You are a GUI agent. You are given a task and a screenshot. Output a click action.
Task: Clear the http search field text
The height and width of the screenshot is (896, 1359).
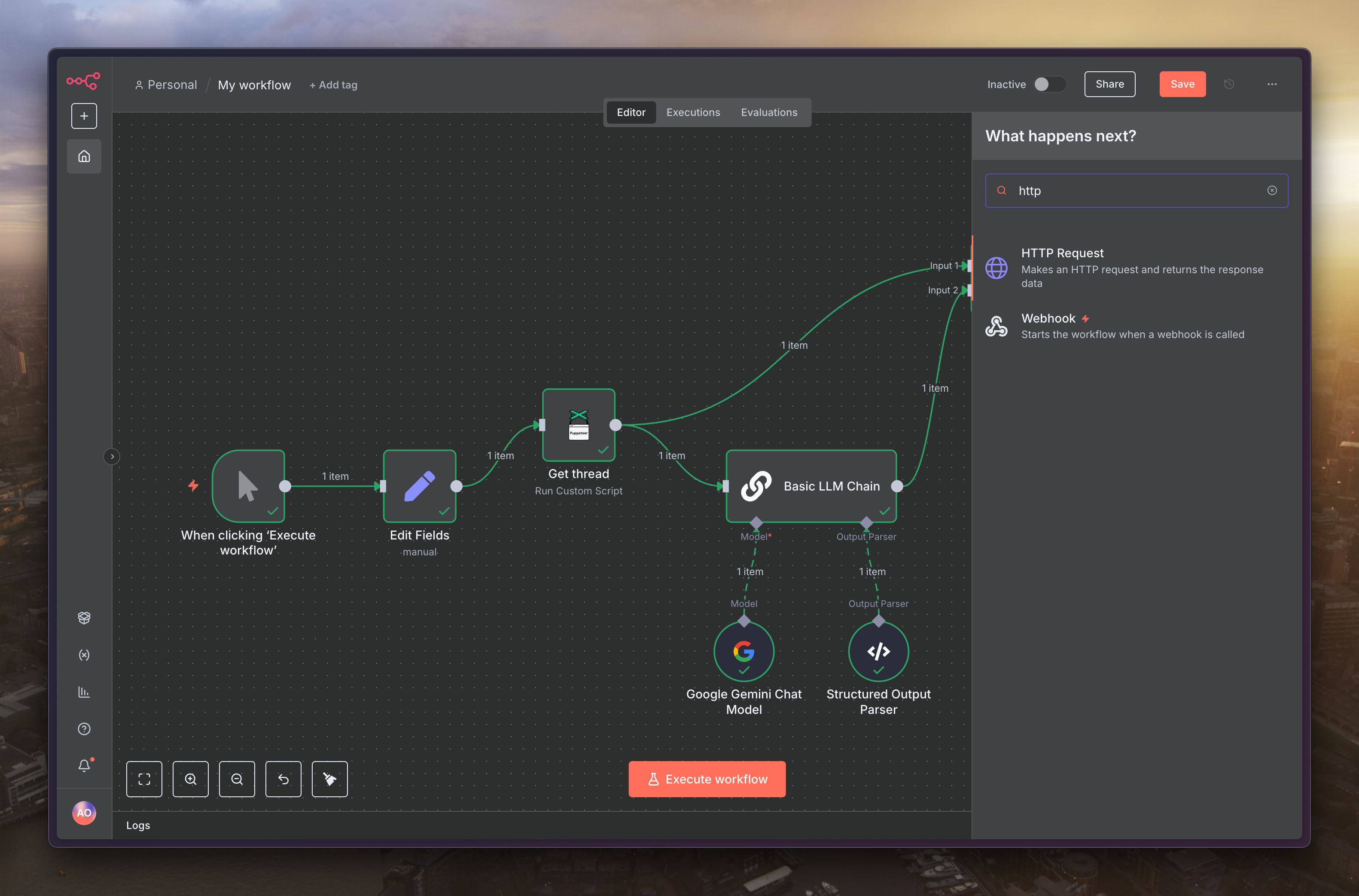1272,191
